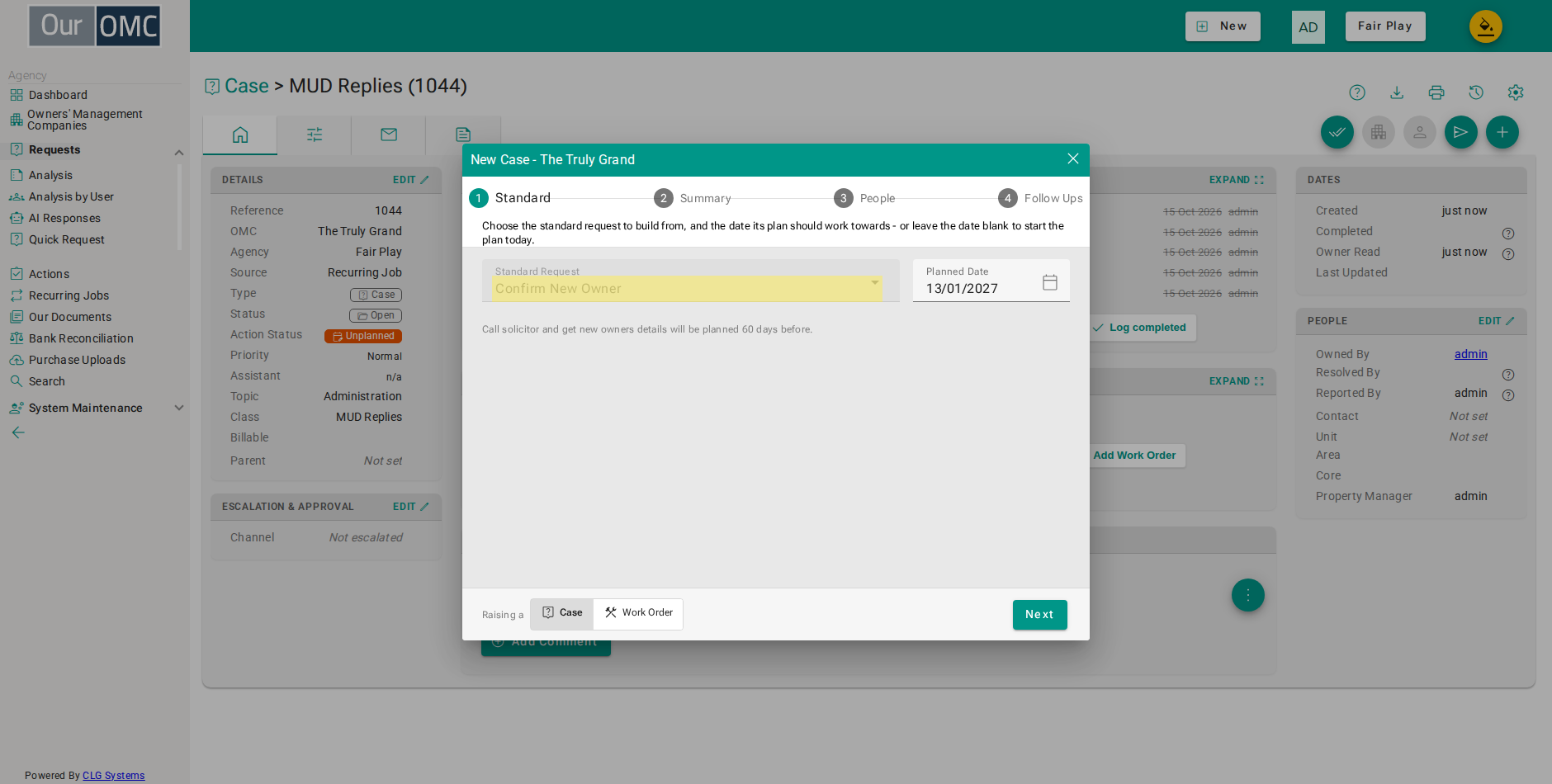The width and height of the screenshot is (1552, 784).
Task: Select Case as the raising type
Action: [561, 613]
